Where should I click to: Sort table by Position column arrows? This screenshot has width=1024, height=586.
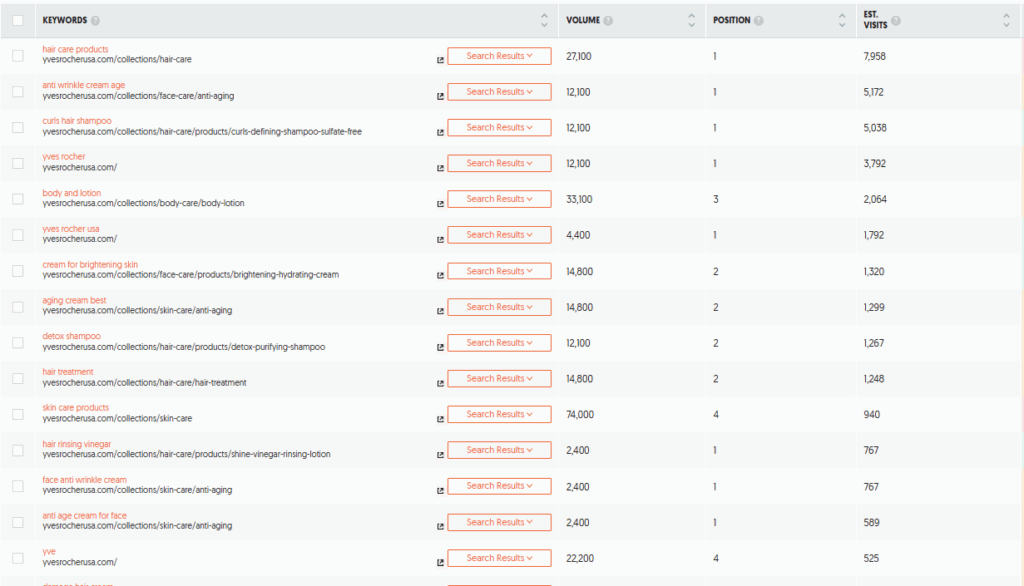pyautogui.click(x=842, y=20)
